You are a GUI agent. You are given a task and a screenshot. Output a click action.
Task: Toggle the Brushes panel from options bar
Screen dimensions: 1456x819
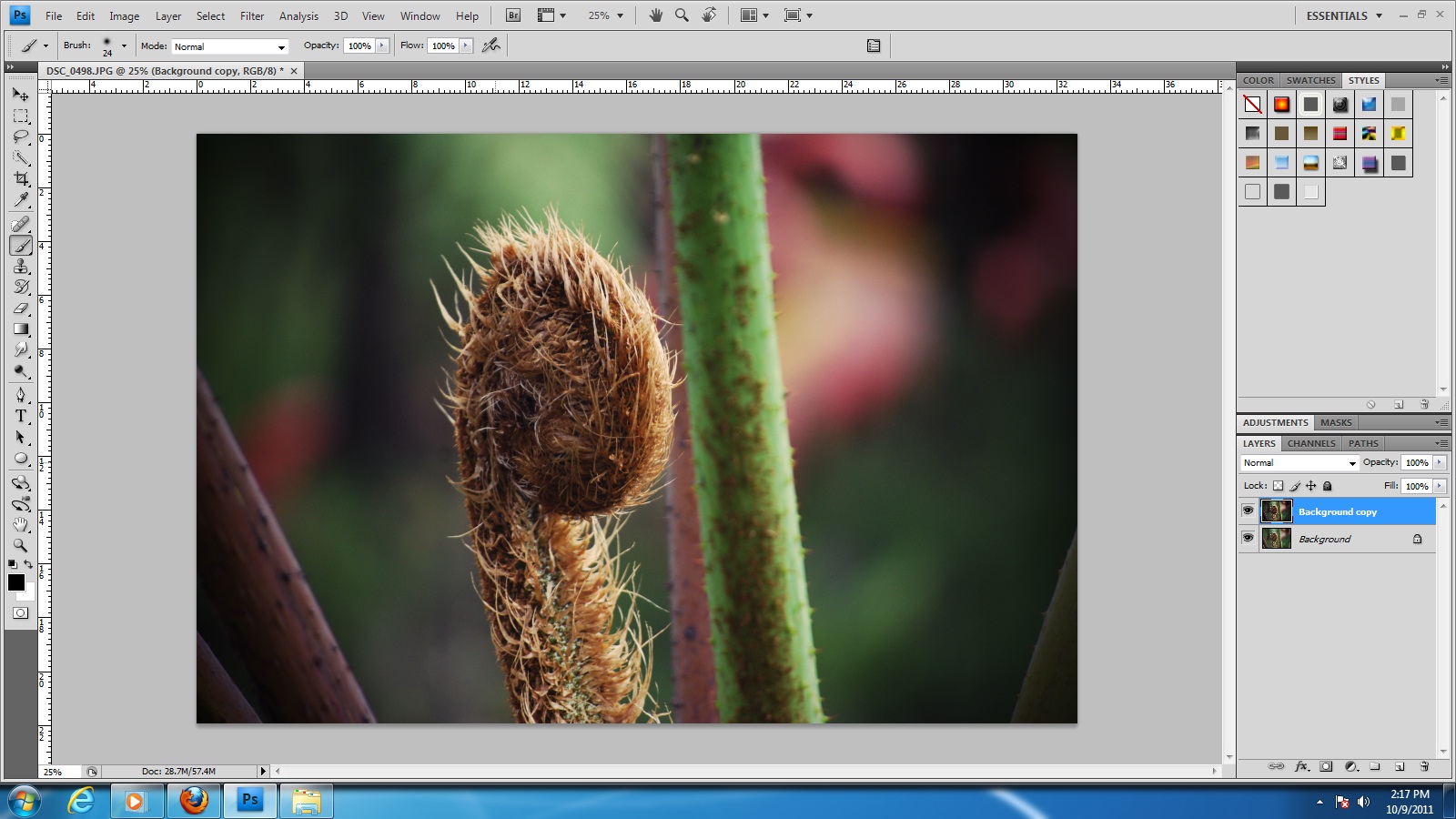(x=874, y=45)
